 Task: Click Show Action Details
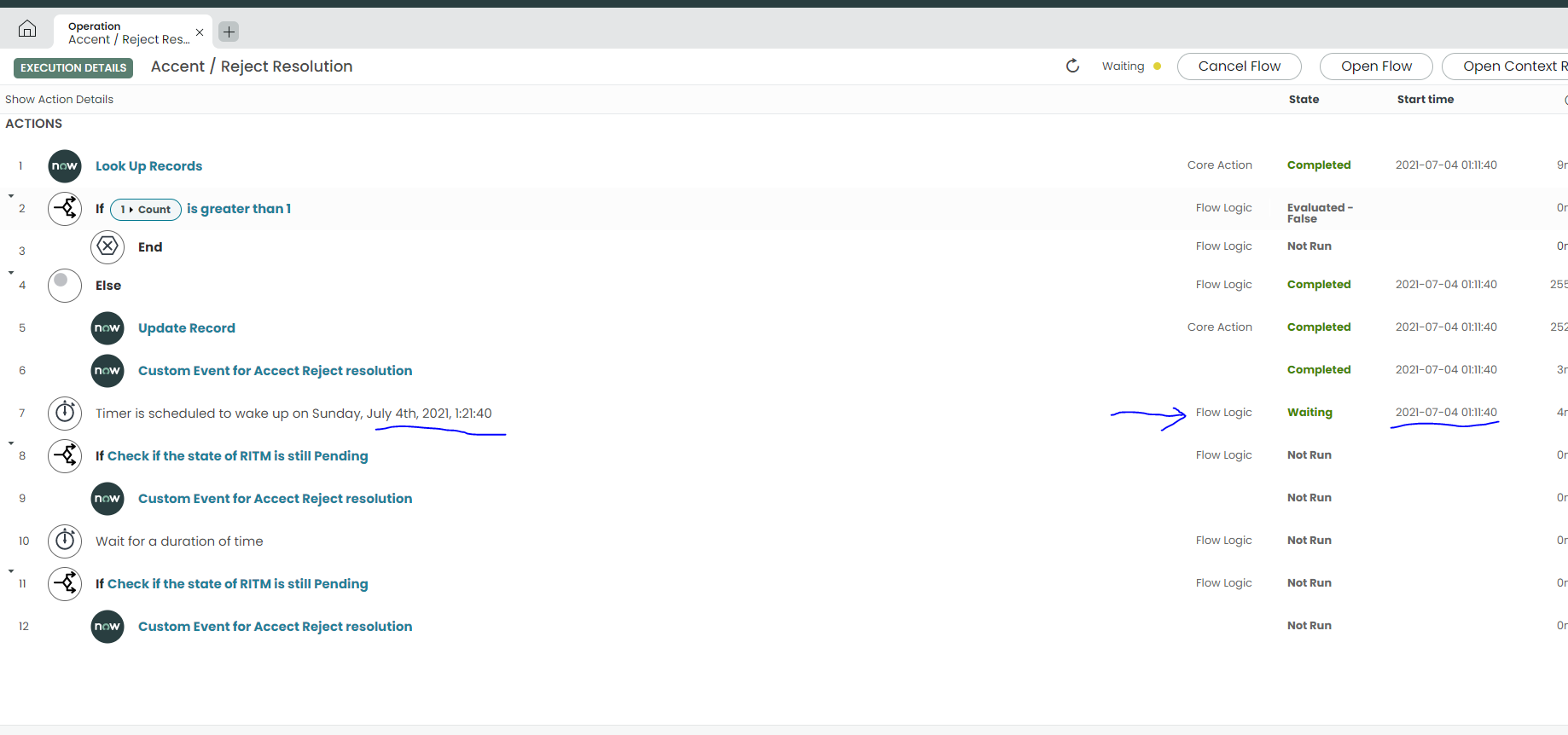(59, 100)
